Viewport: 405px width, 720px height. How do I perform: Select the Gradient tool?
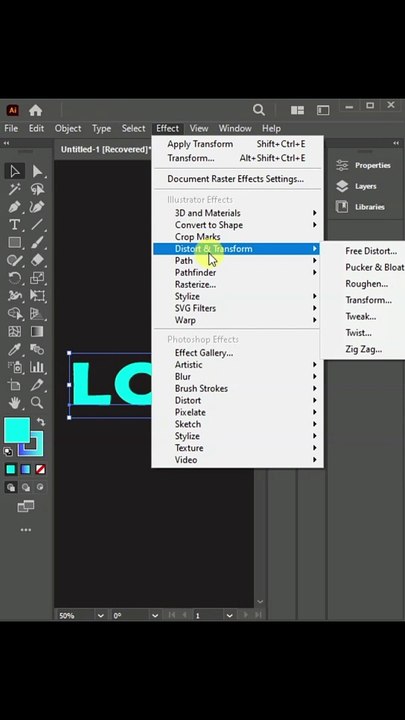click(x=37, y=331)
